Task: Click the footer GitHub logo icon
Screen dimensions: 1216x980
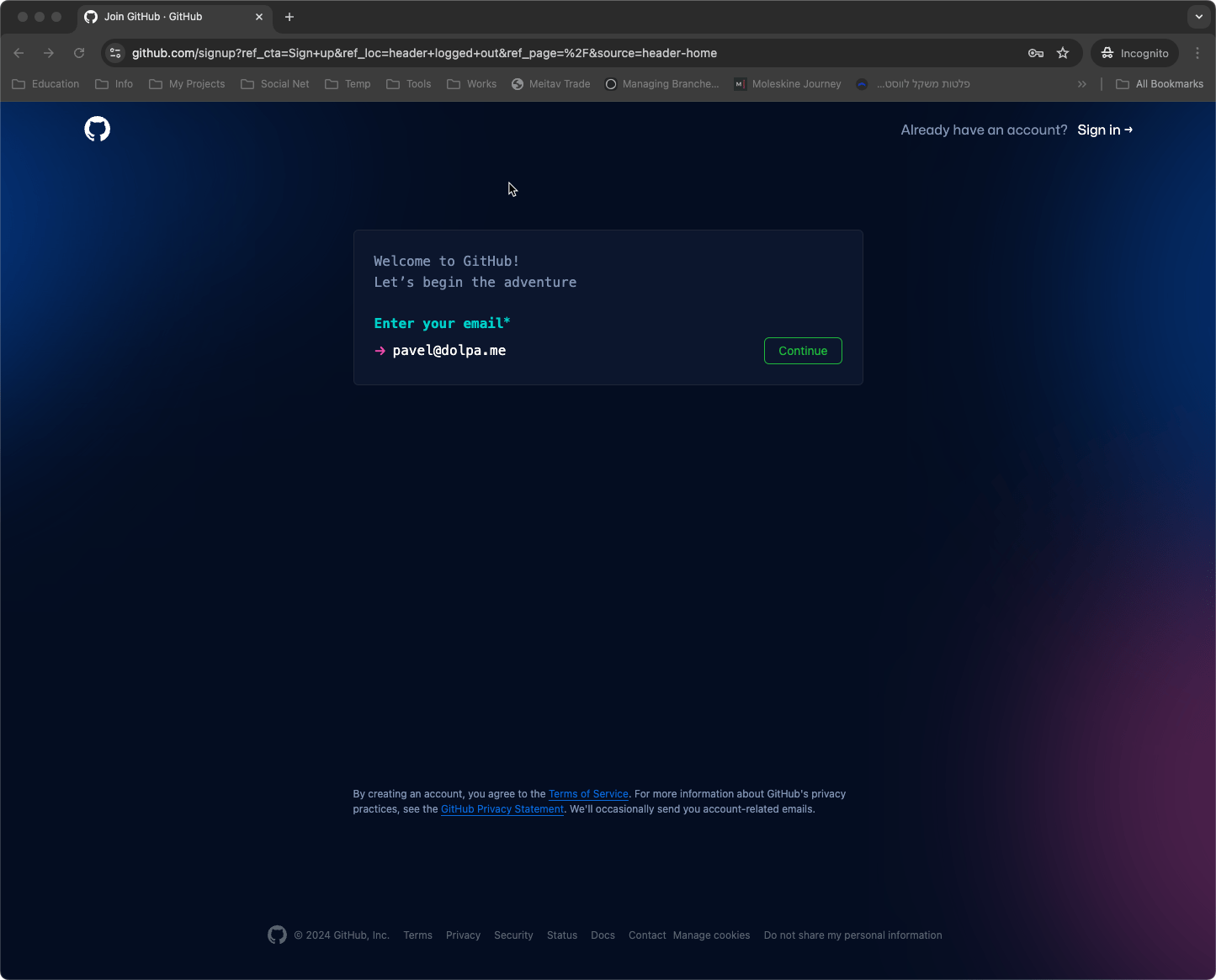Action: [277, 935]
